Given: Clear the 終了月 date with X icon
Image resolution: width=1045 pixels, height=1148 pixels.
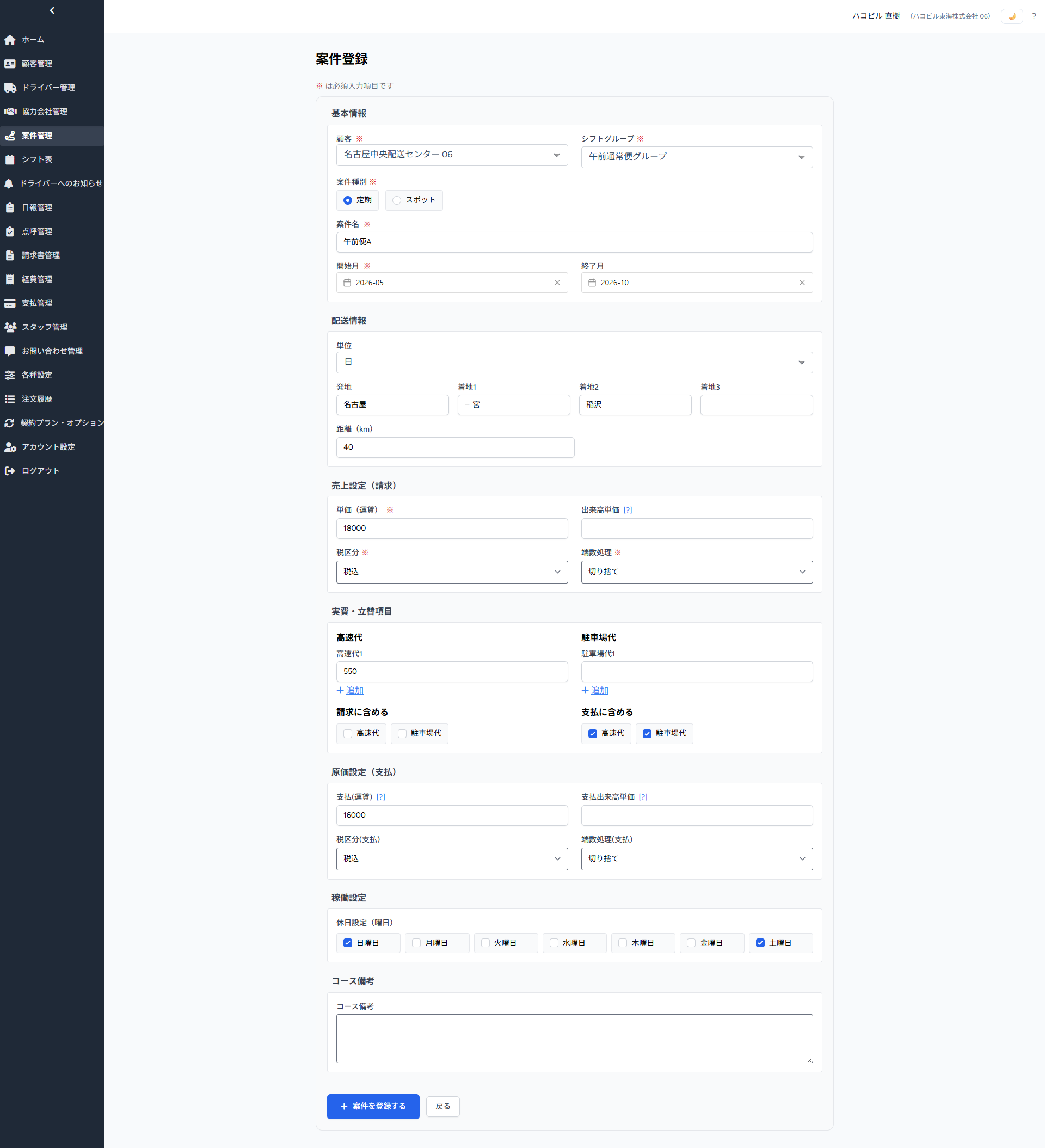Looking at the screenshot, I should tap(802, 283).
